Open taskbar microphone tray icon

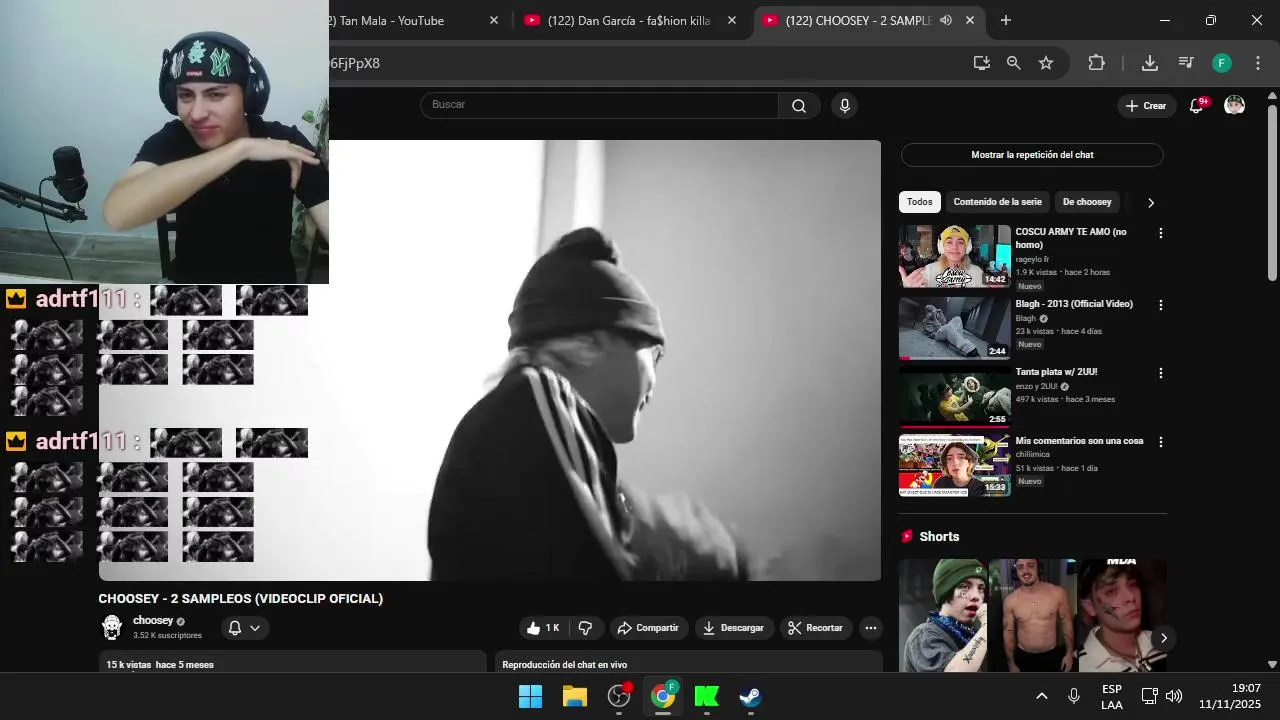(x=1074, y=696)
